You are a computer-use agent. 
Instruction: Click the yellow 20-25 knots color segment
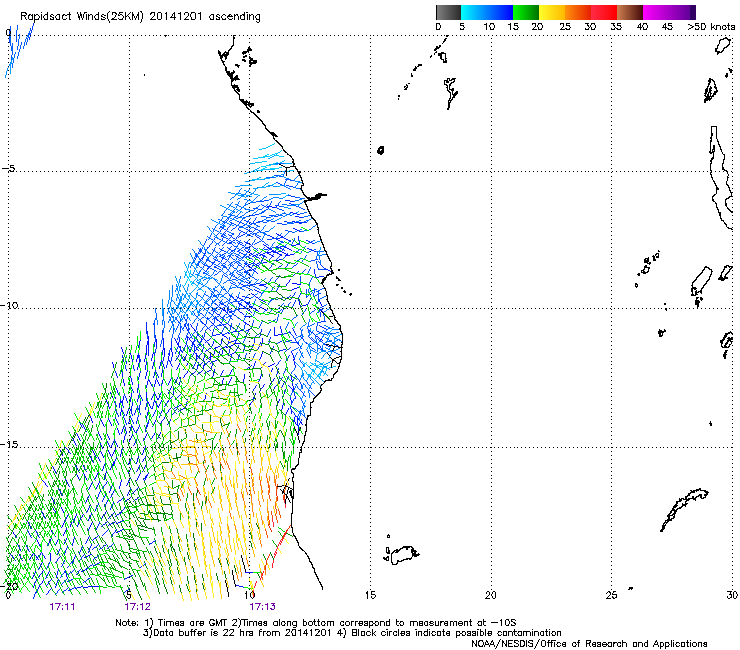552,12
